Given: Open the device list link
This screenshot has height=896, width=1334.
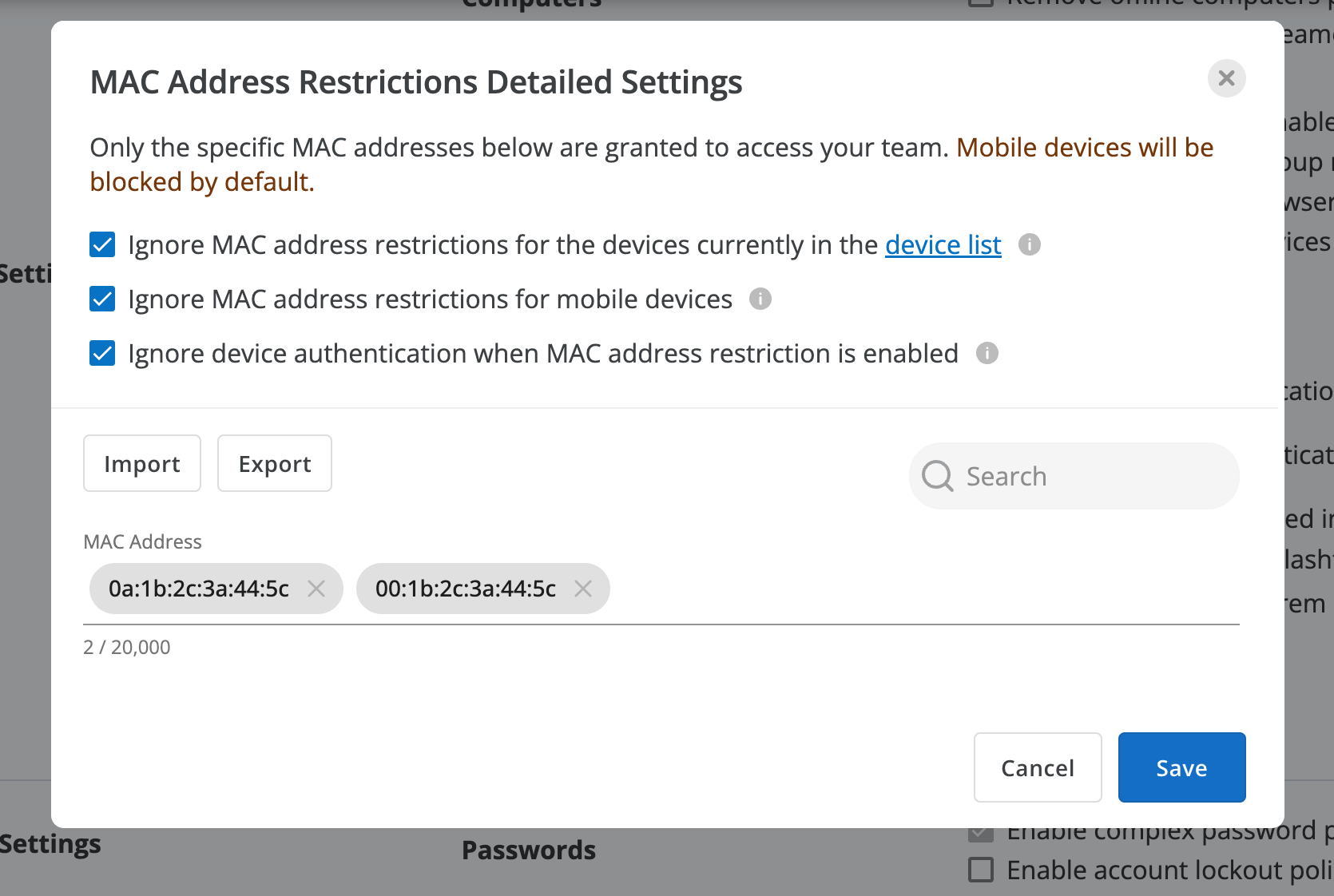Looking at the screenshot, I should (943, 244).
